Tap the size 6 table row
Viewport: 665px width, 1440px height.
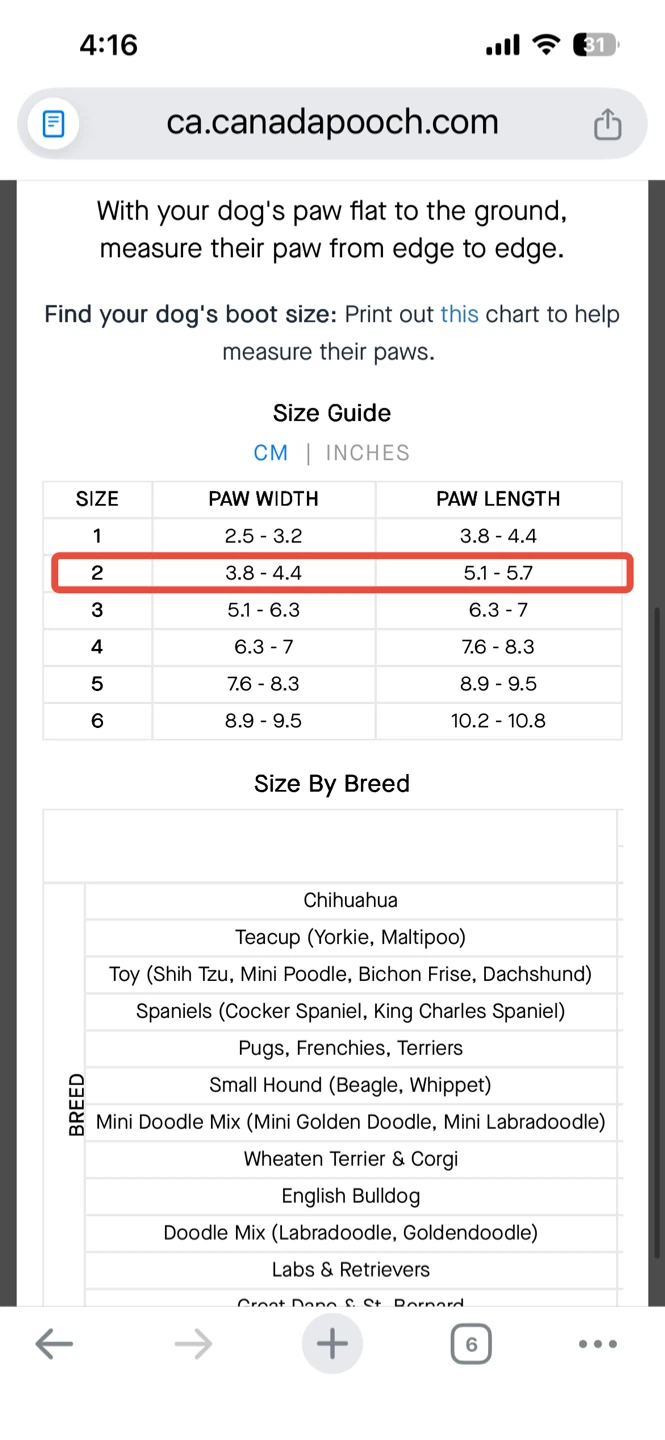click(332, 721)
